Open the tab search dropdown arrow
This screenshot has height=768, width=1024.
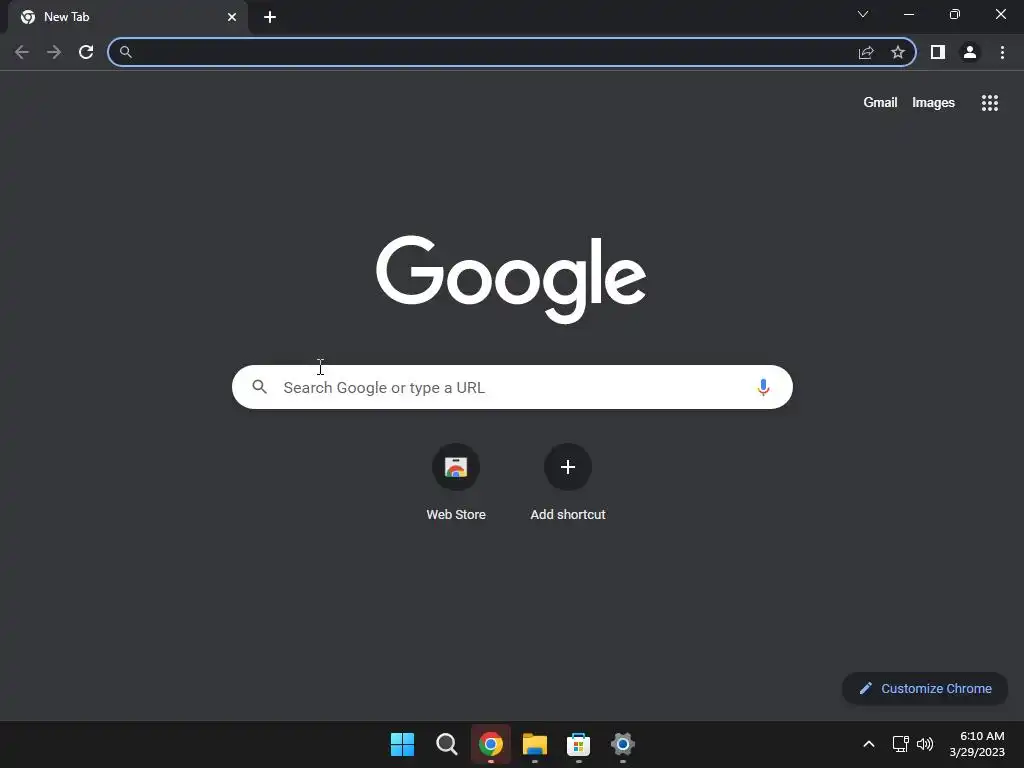pos(863,14)
